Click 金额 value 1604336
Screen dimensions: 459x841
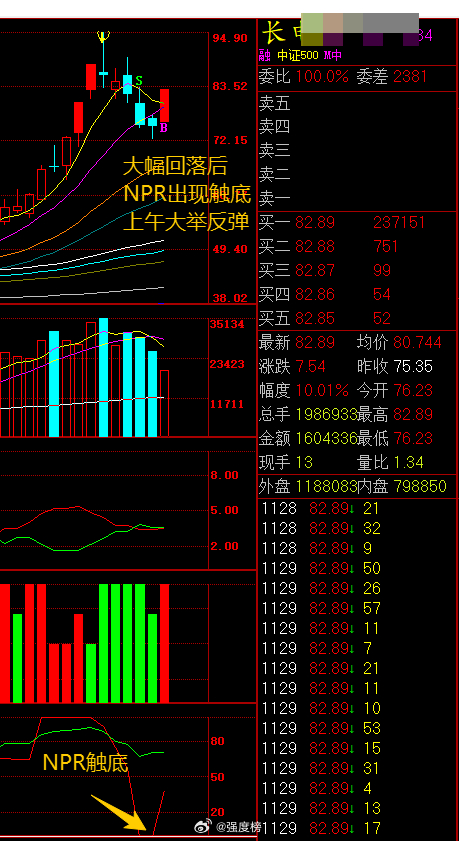(327, 438)
